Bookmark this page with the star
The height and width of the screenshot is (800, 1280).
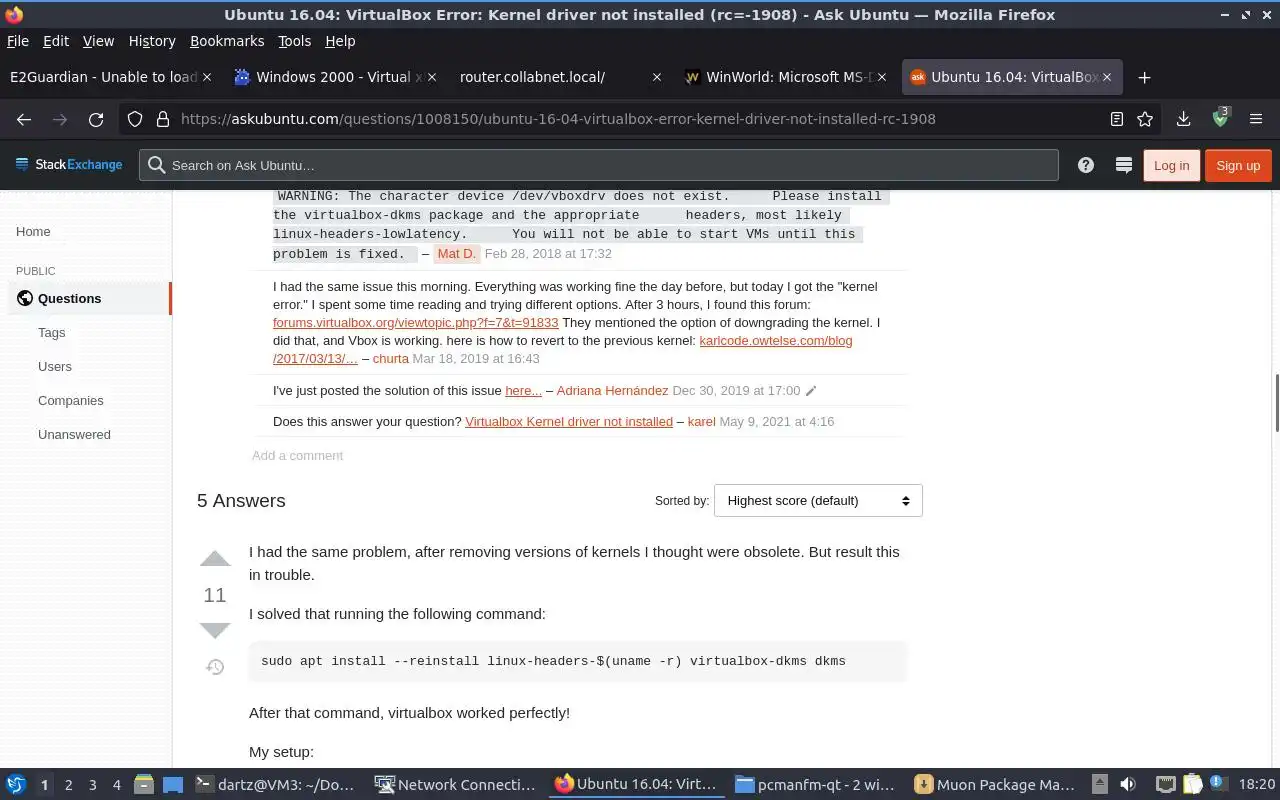coord(1145,119)
